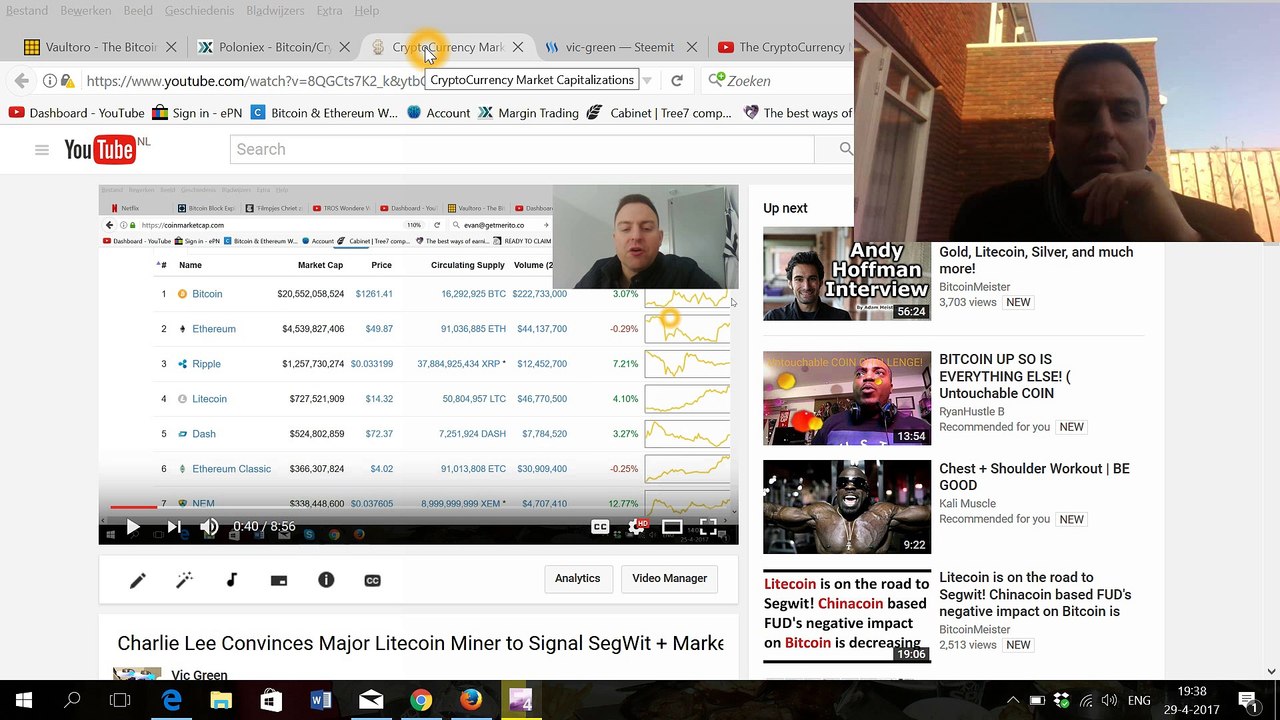Screen dimensions: 1280x720
Task: Close the Poloniex tab
Action: pyautogui.click(x=345, y=47)
